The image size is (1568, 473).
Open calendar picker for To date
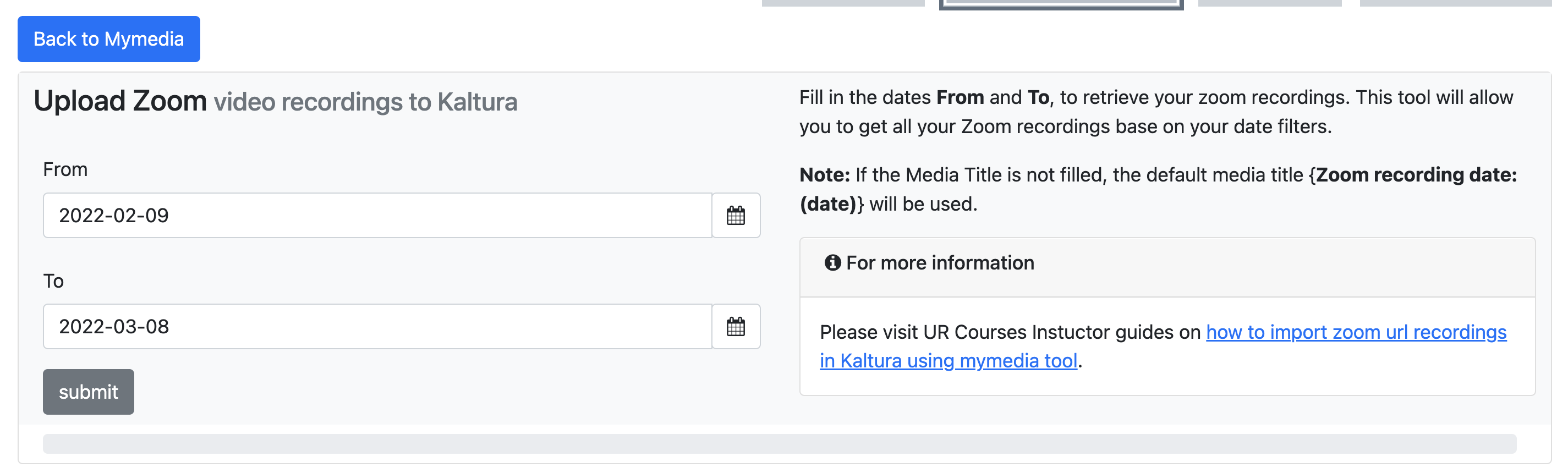tap(735, 326)
